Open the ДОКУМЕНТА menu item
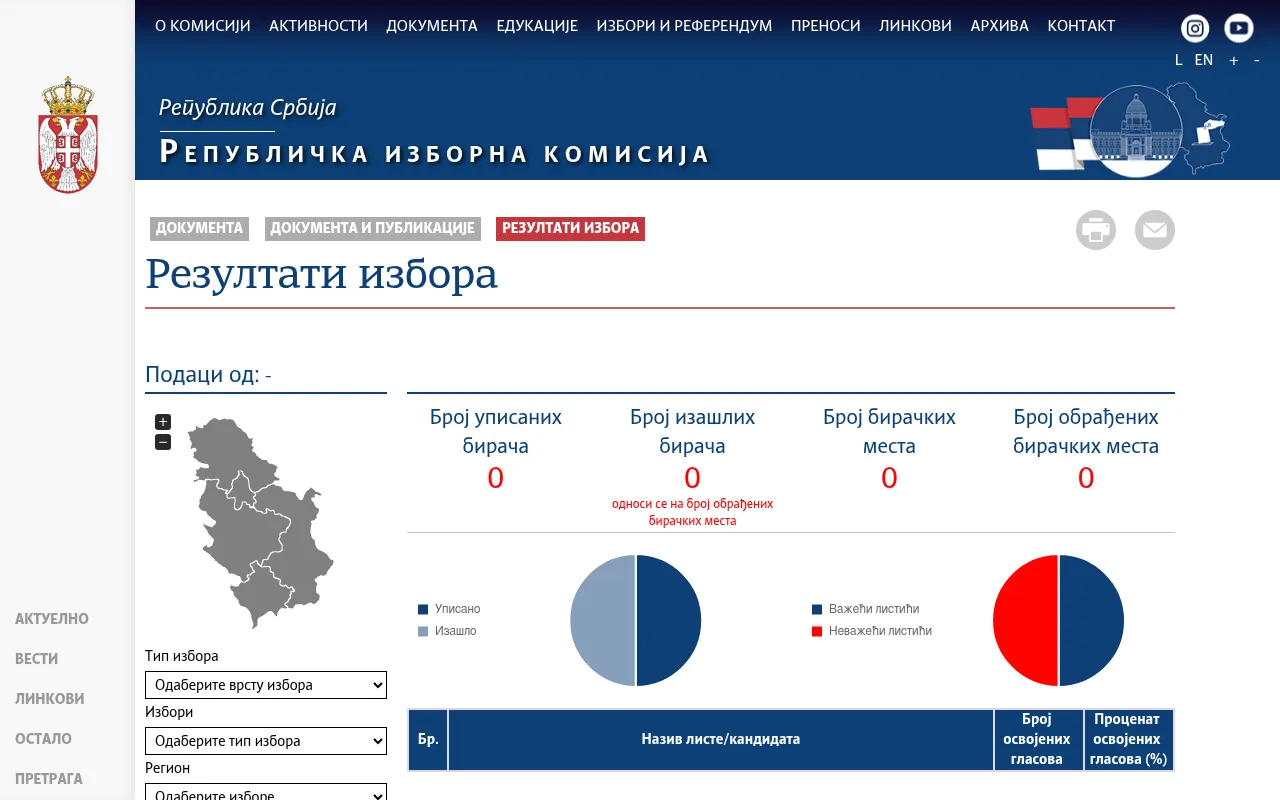This screenshot has width=1280, height=800. pyautogui.click(x=432, y=26)
